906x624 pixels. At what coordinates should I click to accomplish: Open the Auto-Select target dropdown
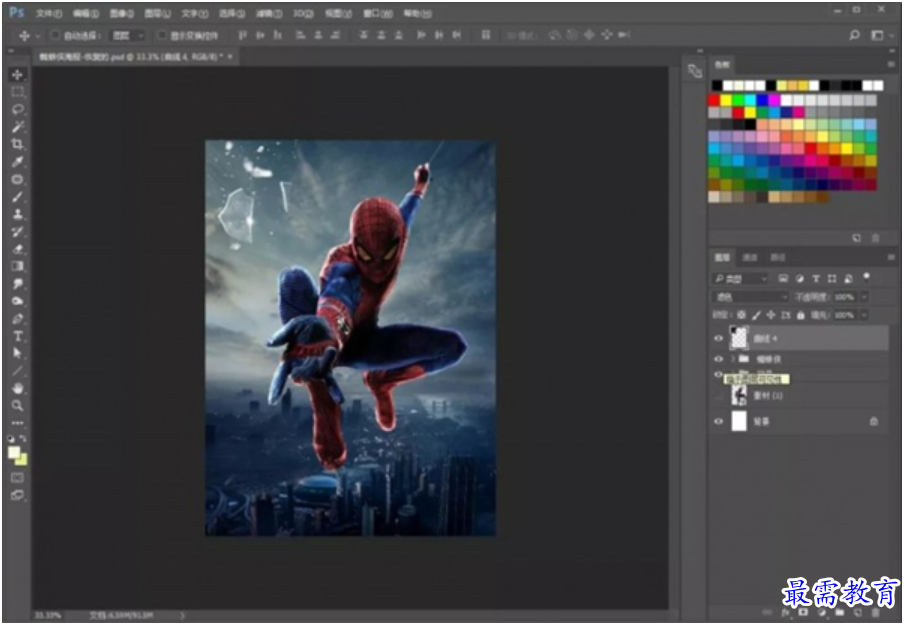click(x=128, y=35)
